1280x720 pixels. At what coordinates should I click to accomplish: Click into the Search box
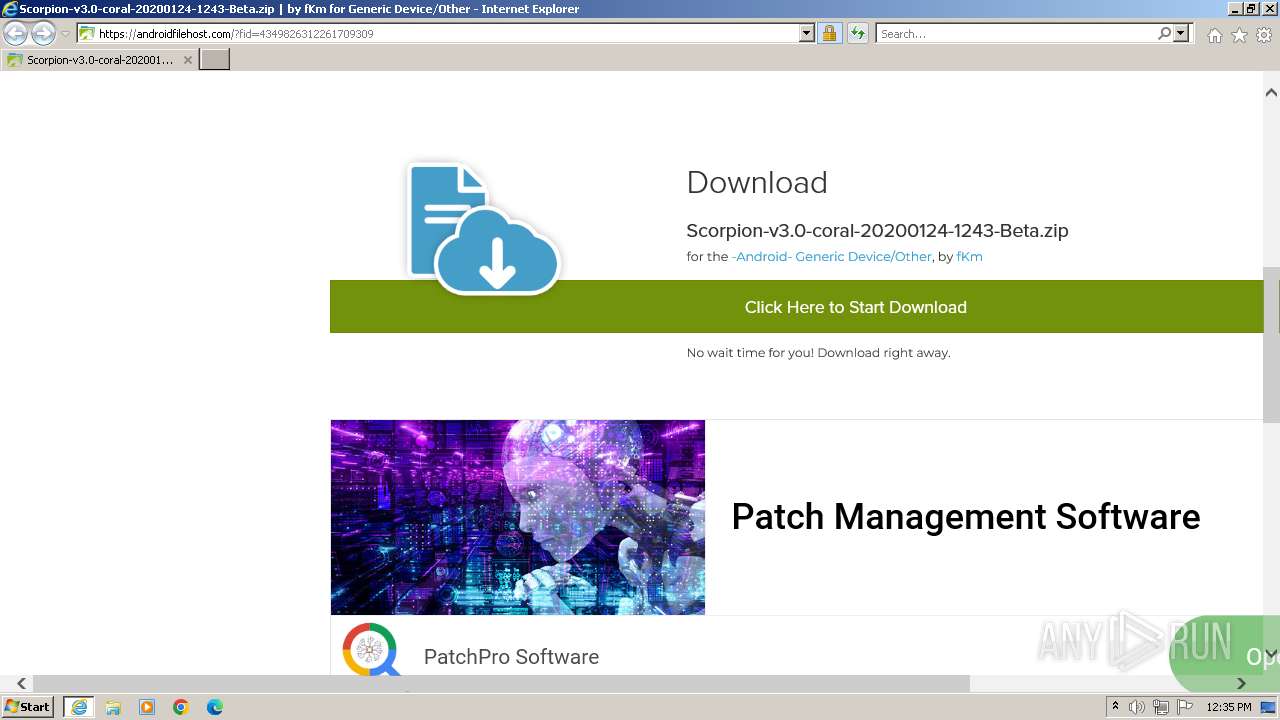click(1015, 34)
